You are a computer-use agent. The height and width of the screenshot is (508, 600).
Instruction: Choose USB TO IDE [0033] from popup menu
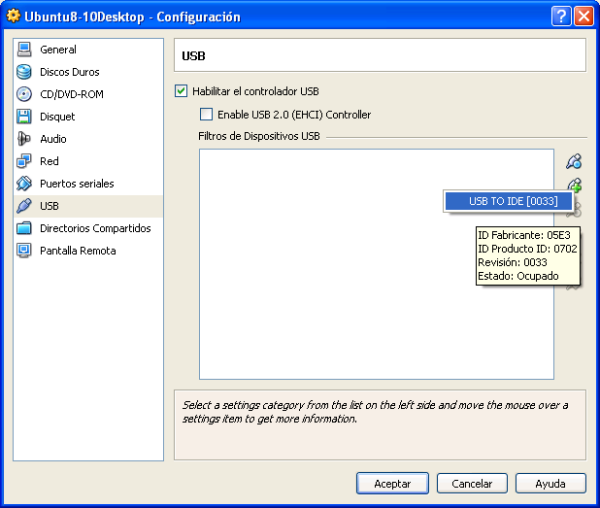512,202
